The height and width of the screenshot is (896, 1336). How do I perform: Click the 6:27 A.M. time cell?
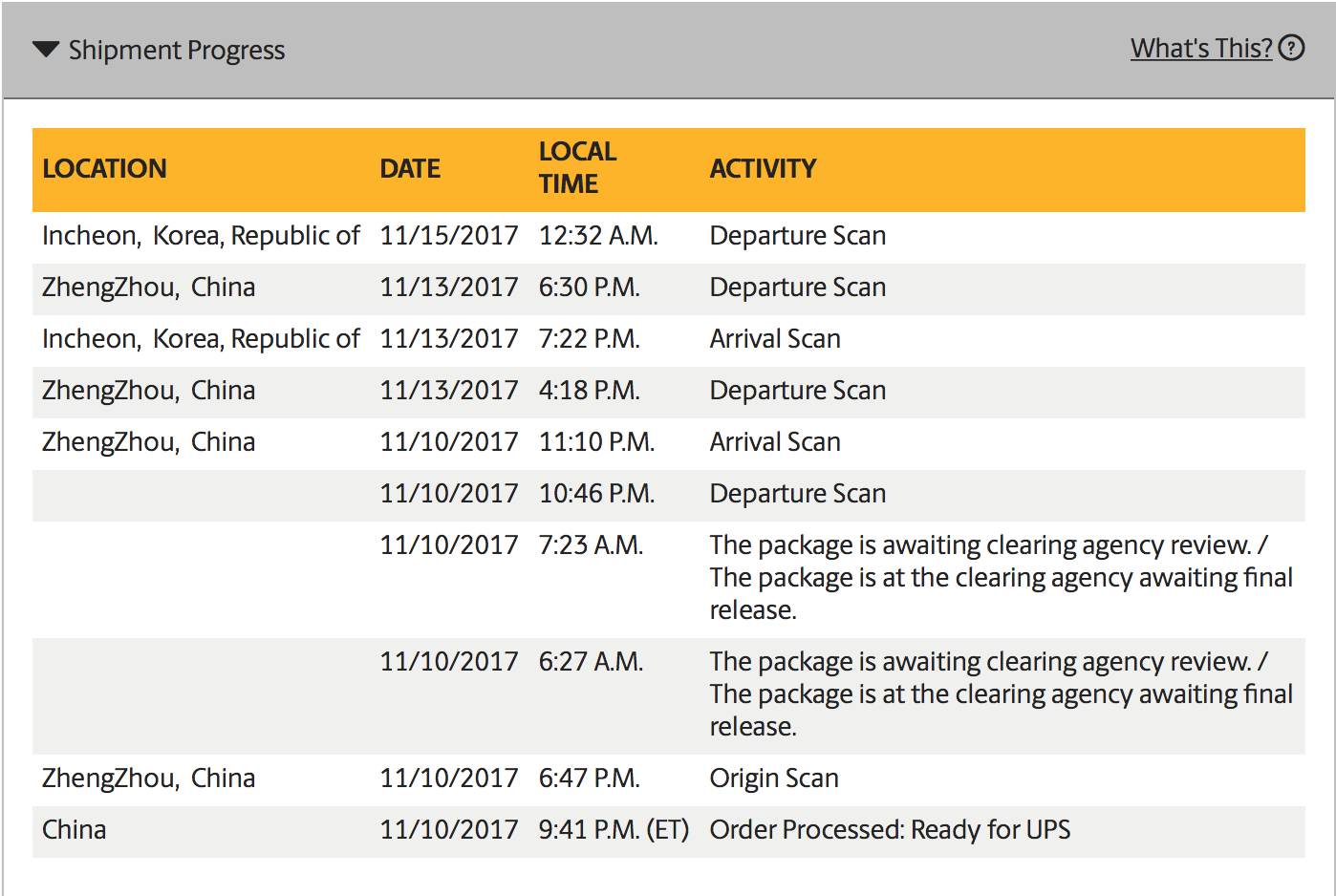pyautogui.click(x=591, y=662)
